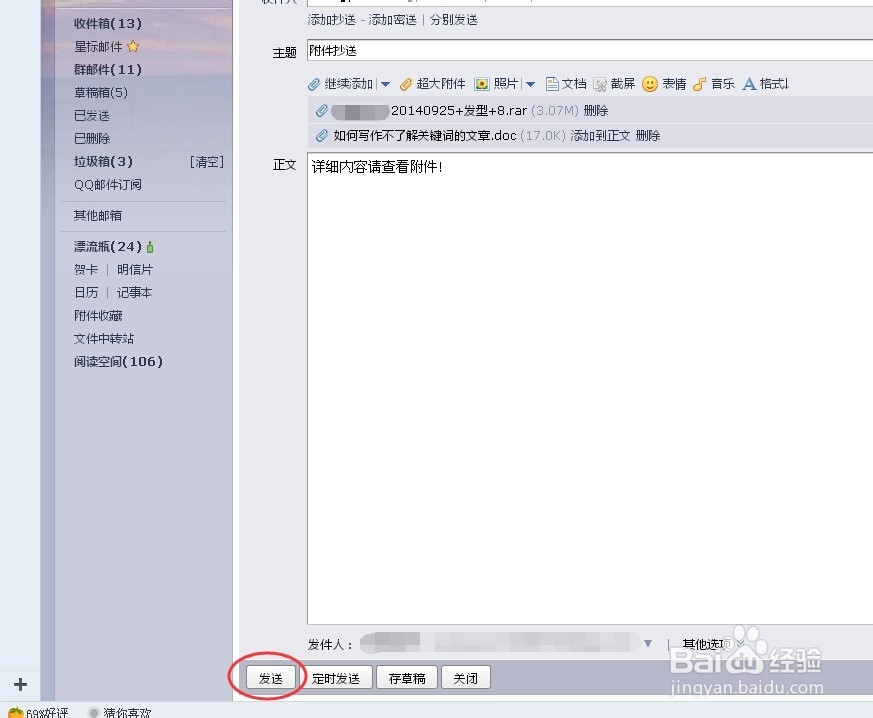Open the 照片 insert options dropdown arrow

[531, 84]
